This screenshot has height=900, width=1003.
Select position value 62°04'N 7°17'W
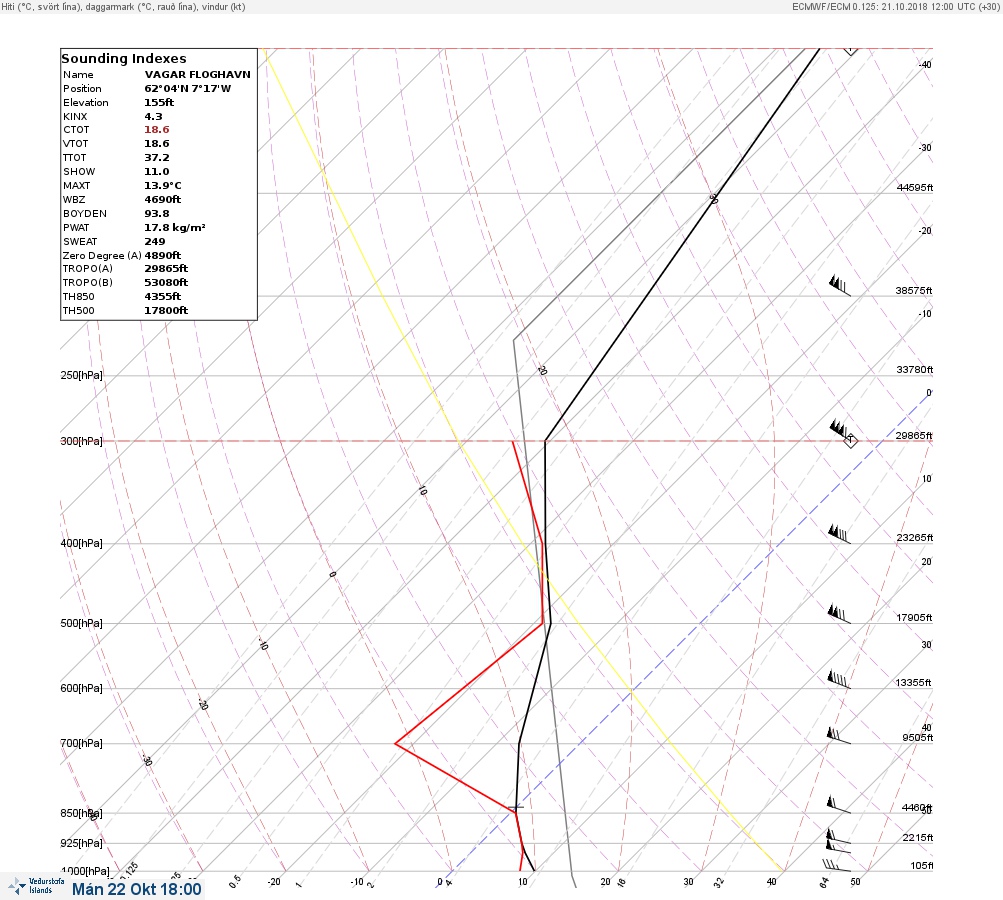pos(187,88)
